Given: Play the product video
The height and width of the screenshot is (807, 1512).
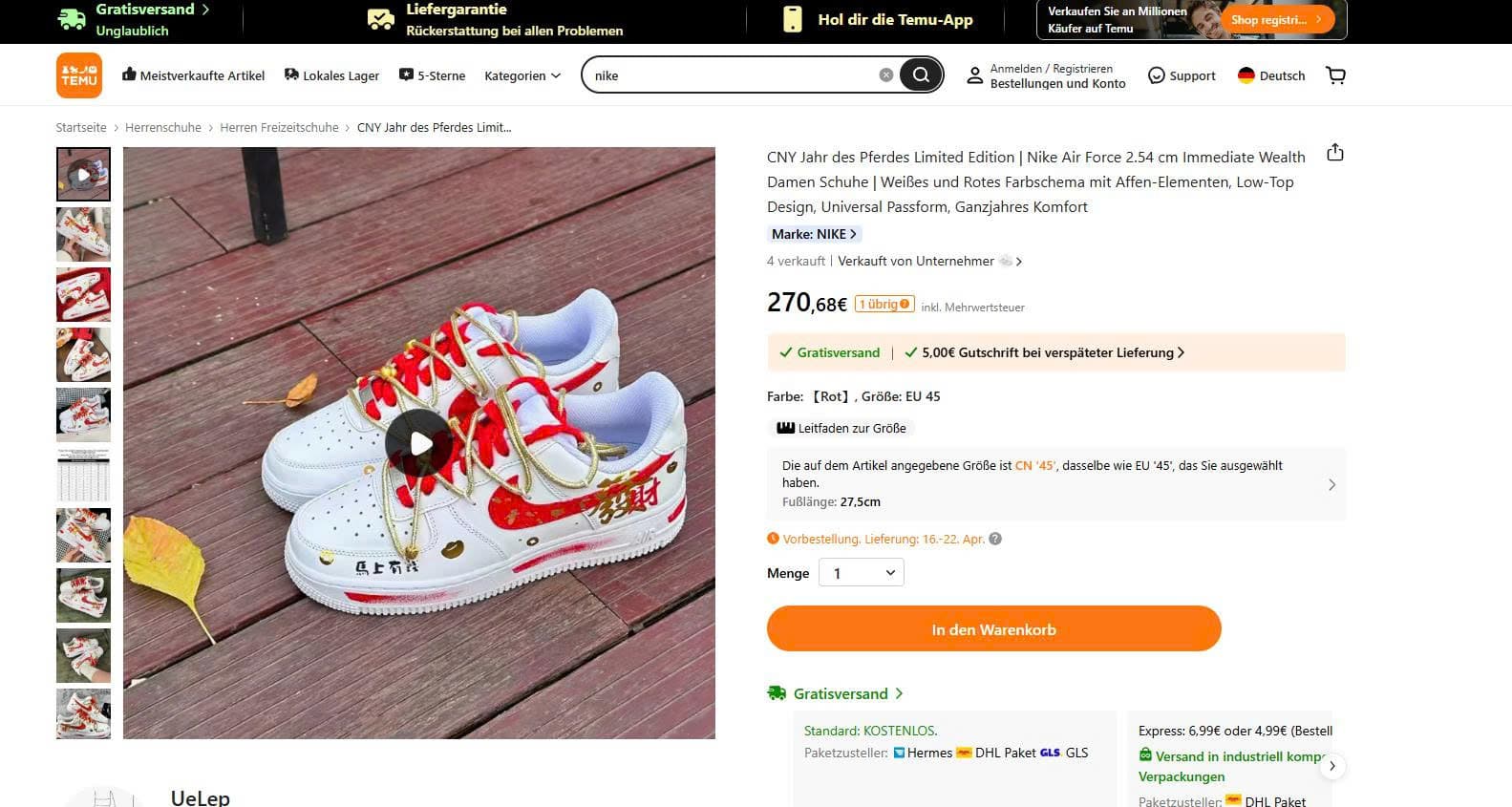Looking at the screenshot, I should point(419,443).
